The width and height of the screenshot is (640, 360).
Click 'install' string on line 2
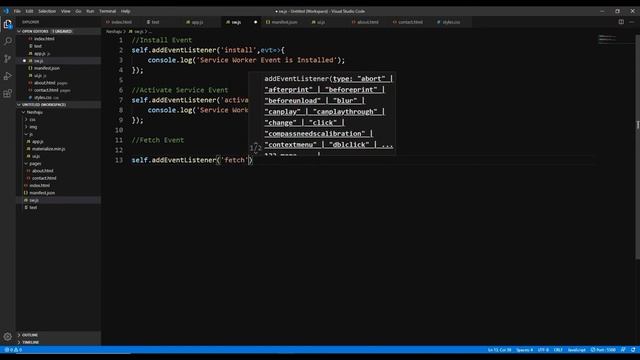point(239,50)
